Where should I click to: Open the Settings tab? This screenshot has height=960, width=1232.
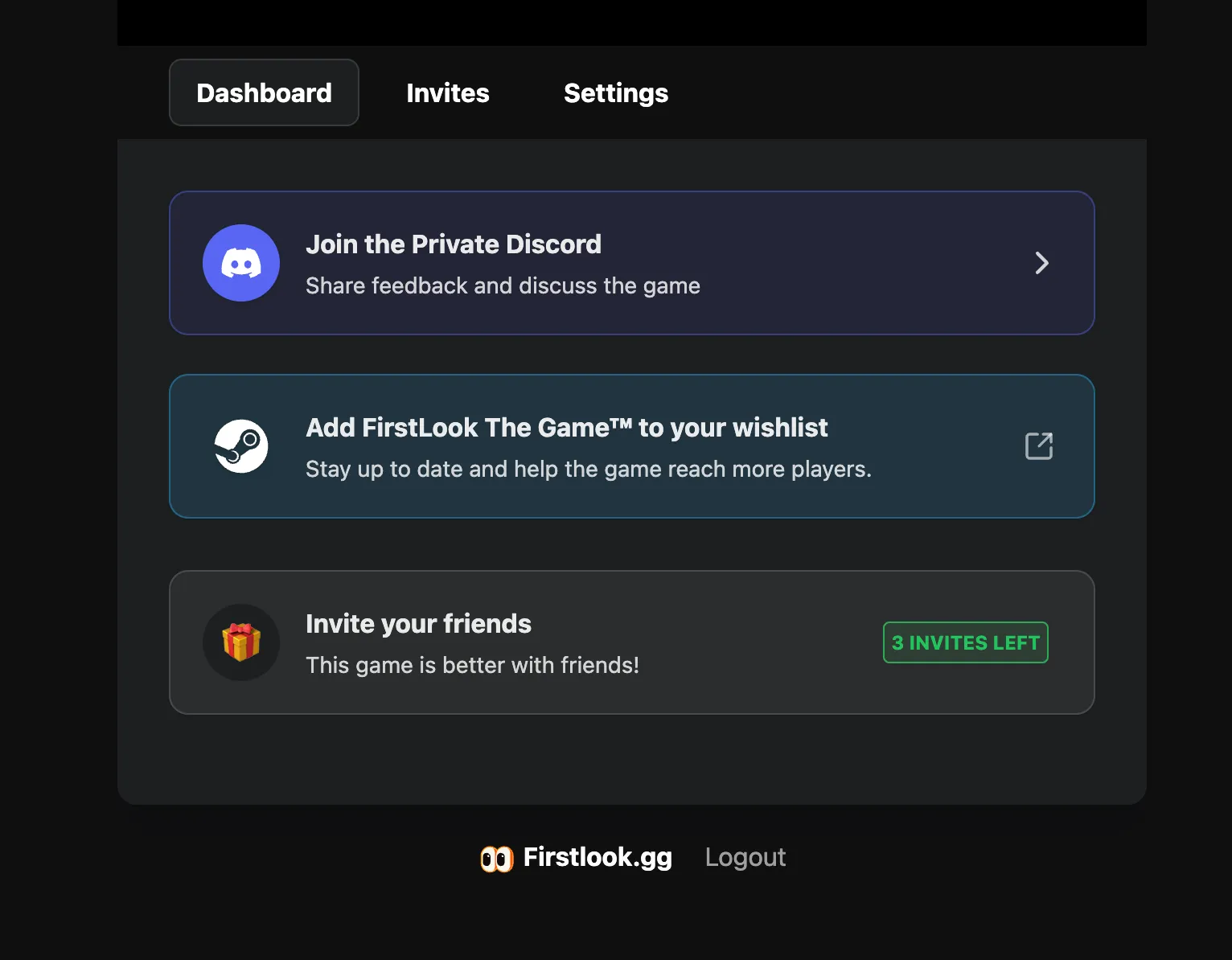616,92
